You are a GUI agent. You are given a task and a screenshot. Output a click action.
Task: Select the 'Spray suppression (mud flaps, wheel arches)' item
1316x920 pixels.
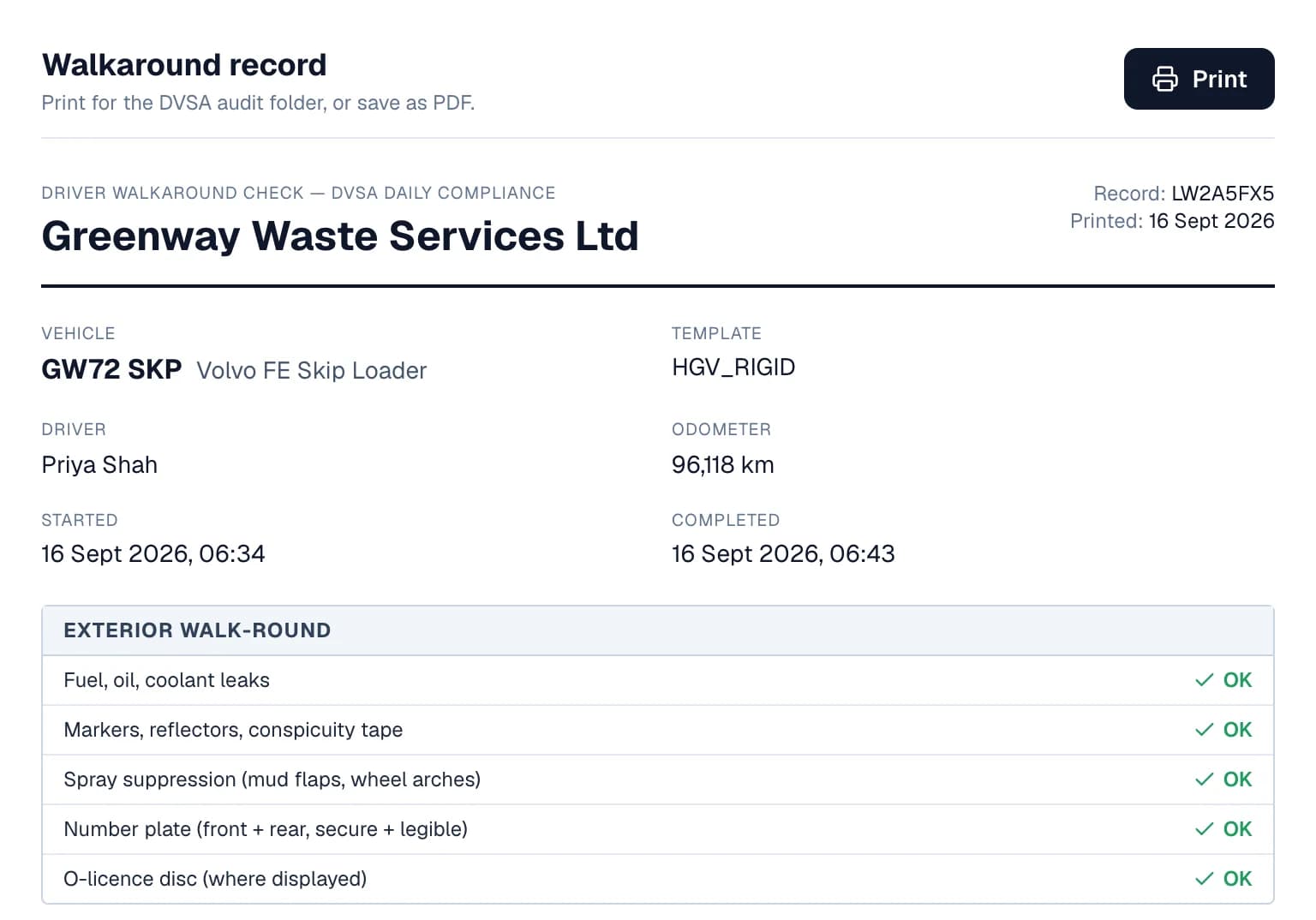(658, 780)
